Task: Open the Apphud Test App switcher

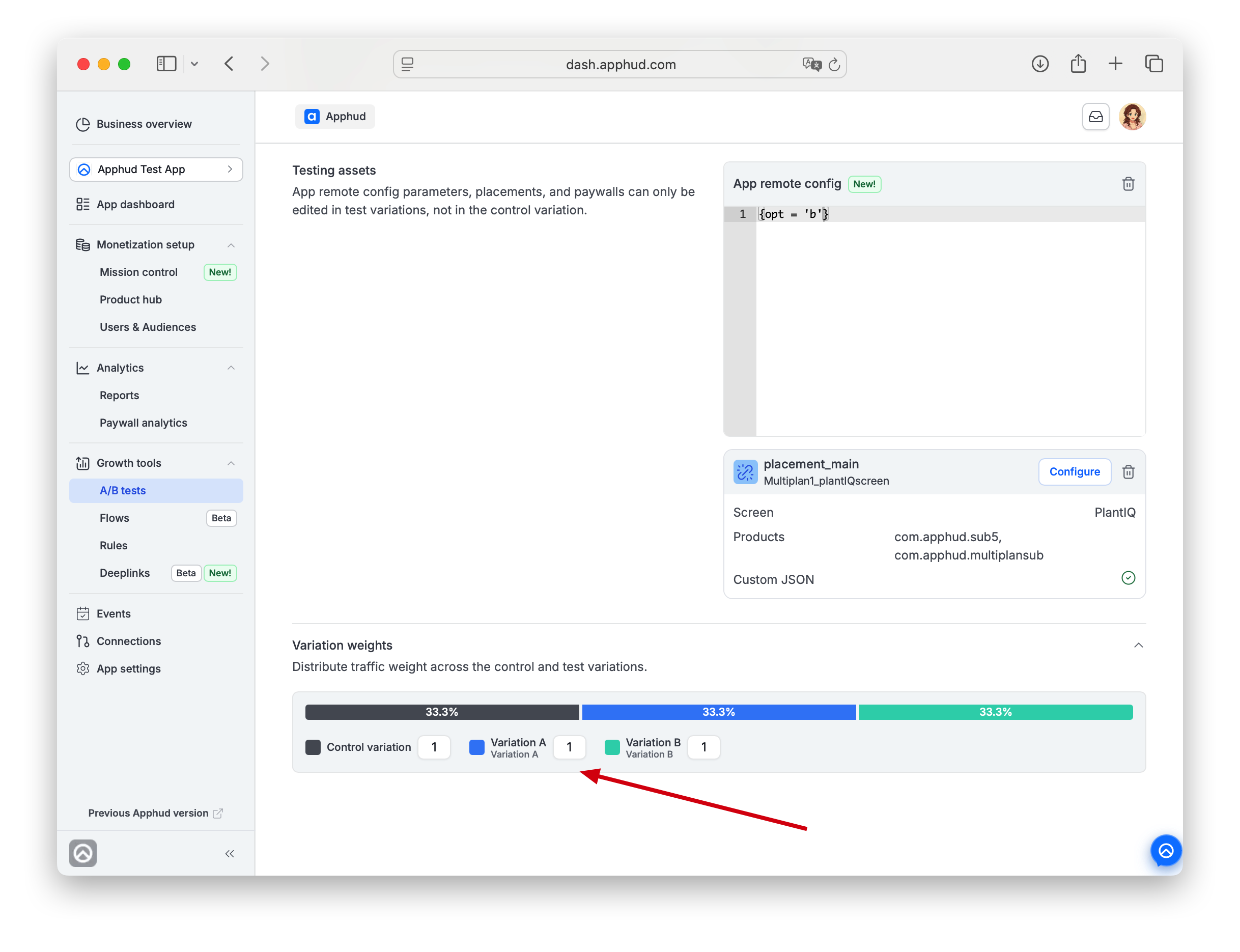Action: point(156,170)
